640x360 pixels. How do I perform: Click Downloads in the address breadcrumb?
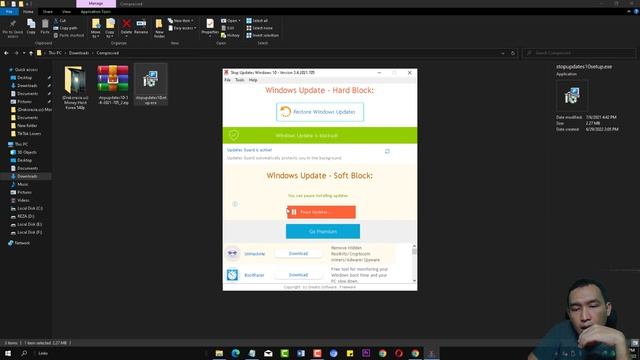pos(79,53)
